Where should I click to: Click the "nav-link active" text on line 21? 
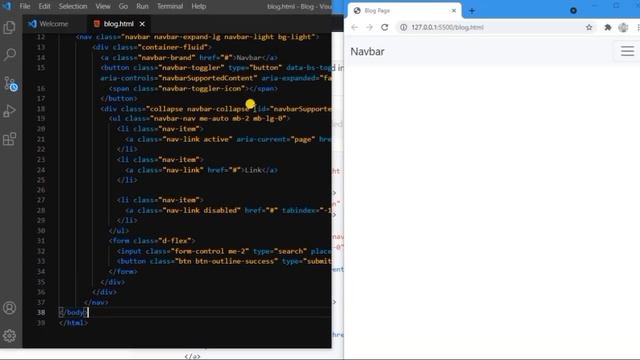tap(198, 139)
